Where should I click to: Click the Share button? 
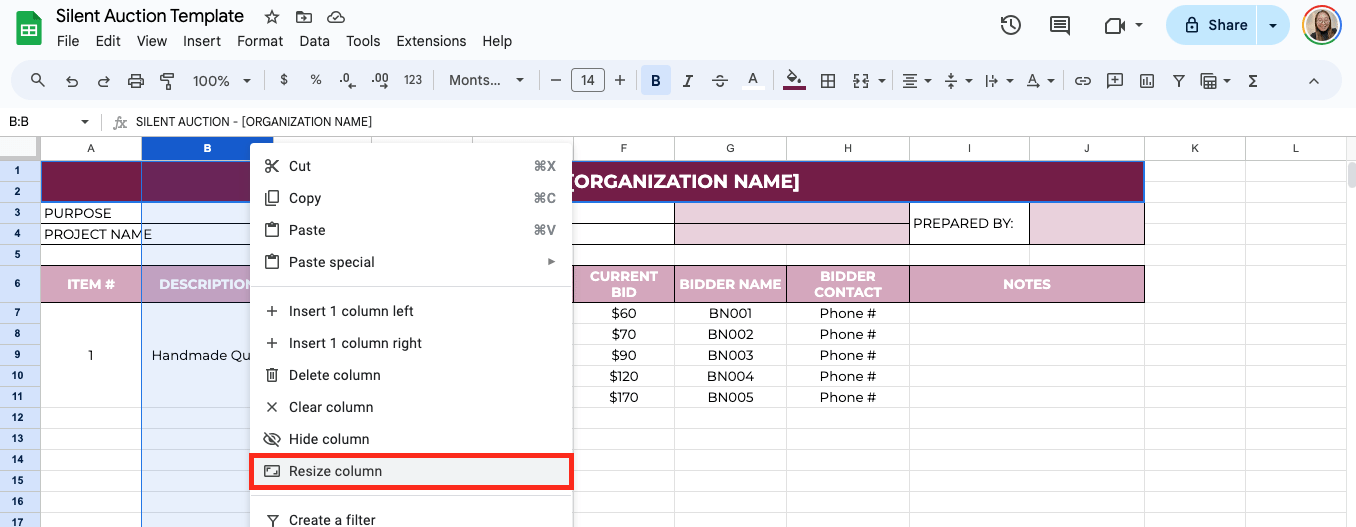(1214, 25)
